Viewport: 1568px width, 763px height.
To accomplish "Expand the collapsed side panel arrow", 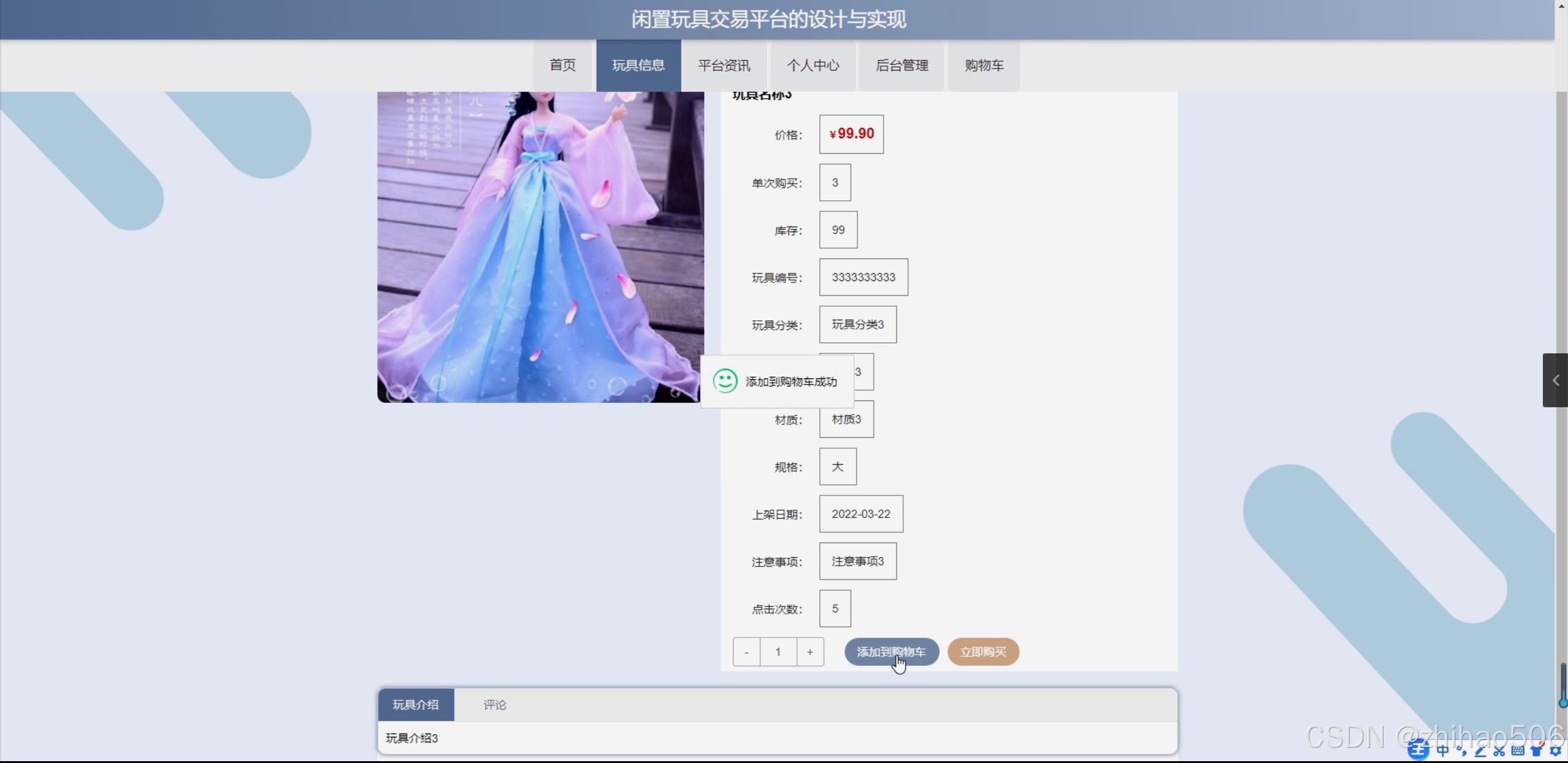I will (x=1555, y=380).
